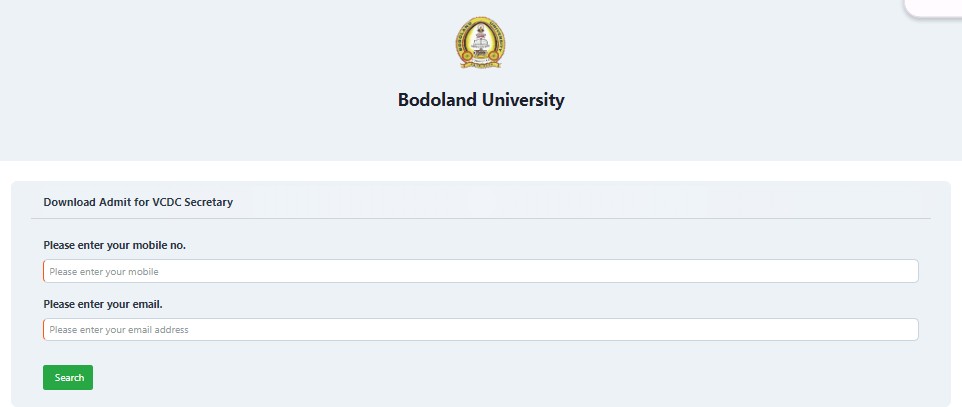Click the 'Please enter your email address' placeholder
This screenshot has width=962, height=407.
coord(119,330)
